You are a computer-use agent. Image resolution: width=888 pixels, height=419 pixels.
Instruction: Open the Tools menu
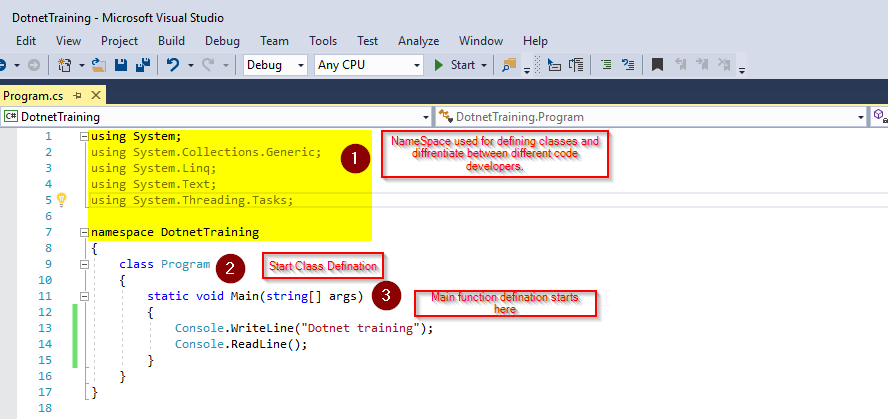323,41
